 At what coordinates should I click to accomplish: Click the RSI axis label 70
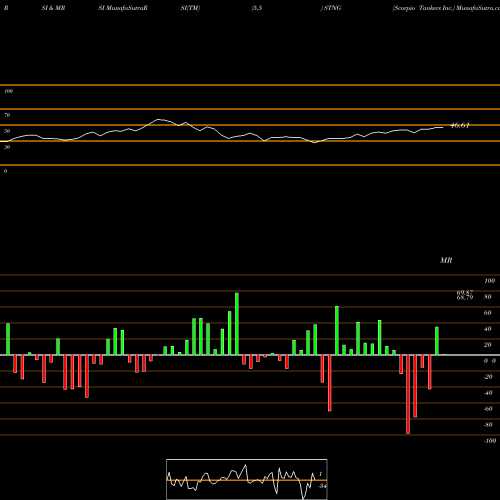coord(7,115)
